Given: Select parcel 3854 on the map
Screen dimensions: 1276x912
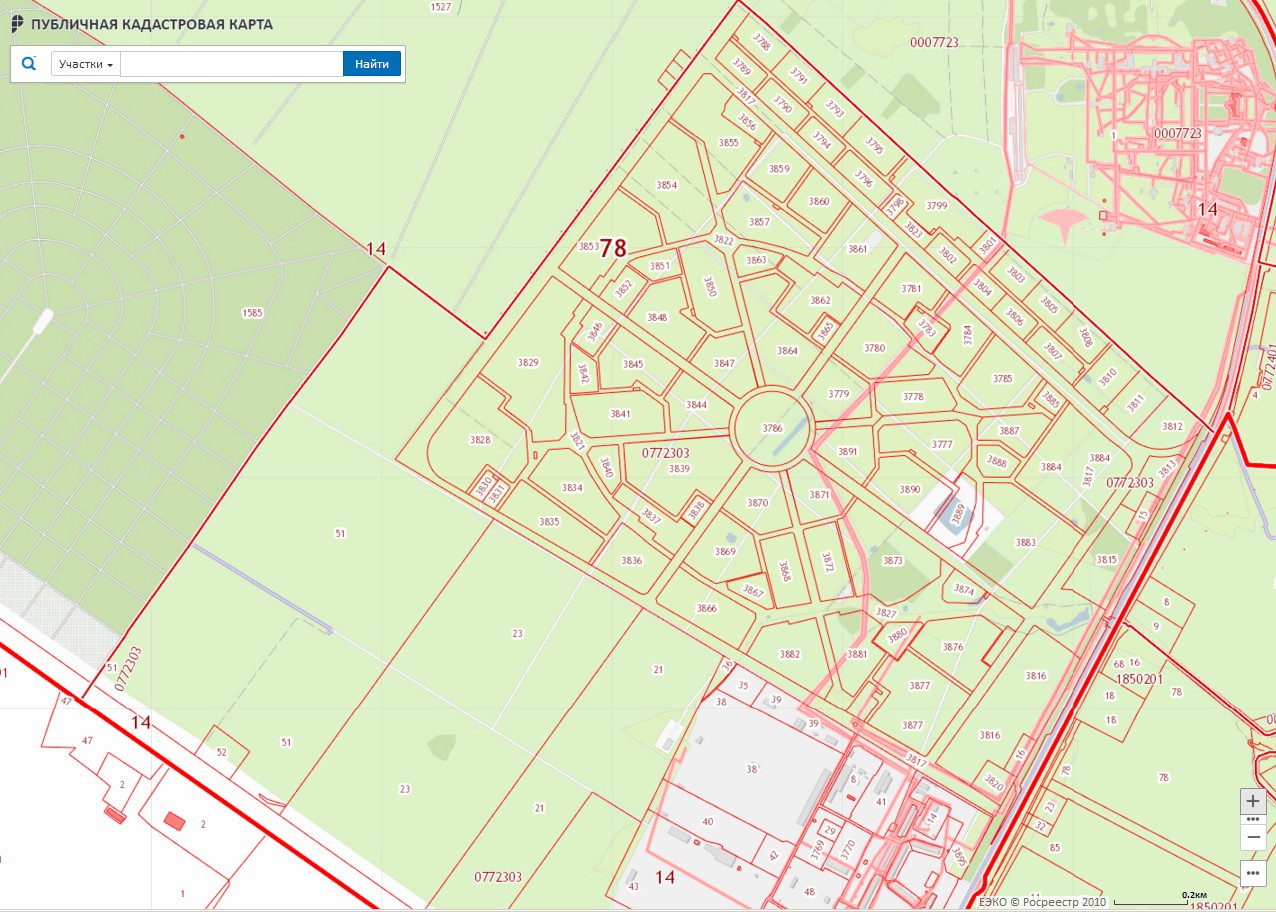Looking at the screenshot, I should [666, 186].
